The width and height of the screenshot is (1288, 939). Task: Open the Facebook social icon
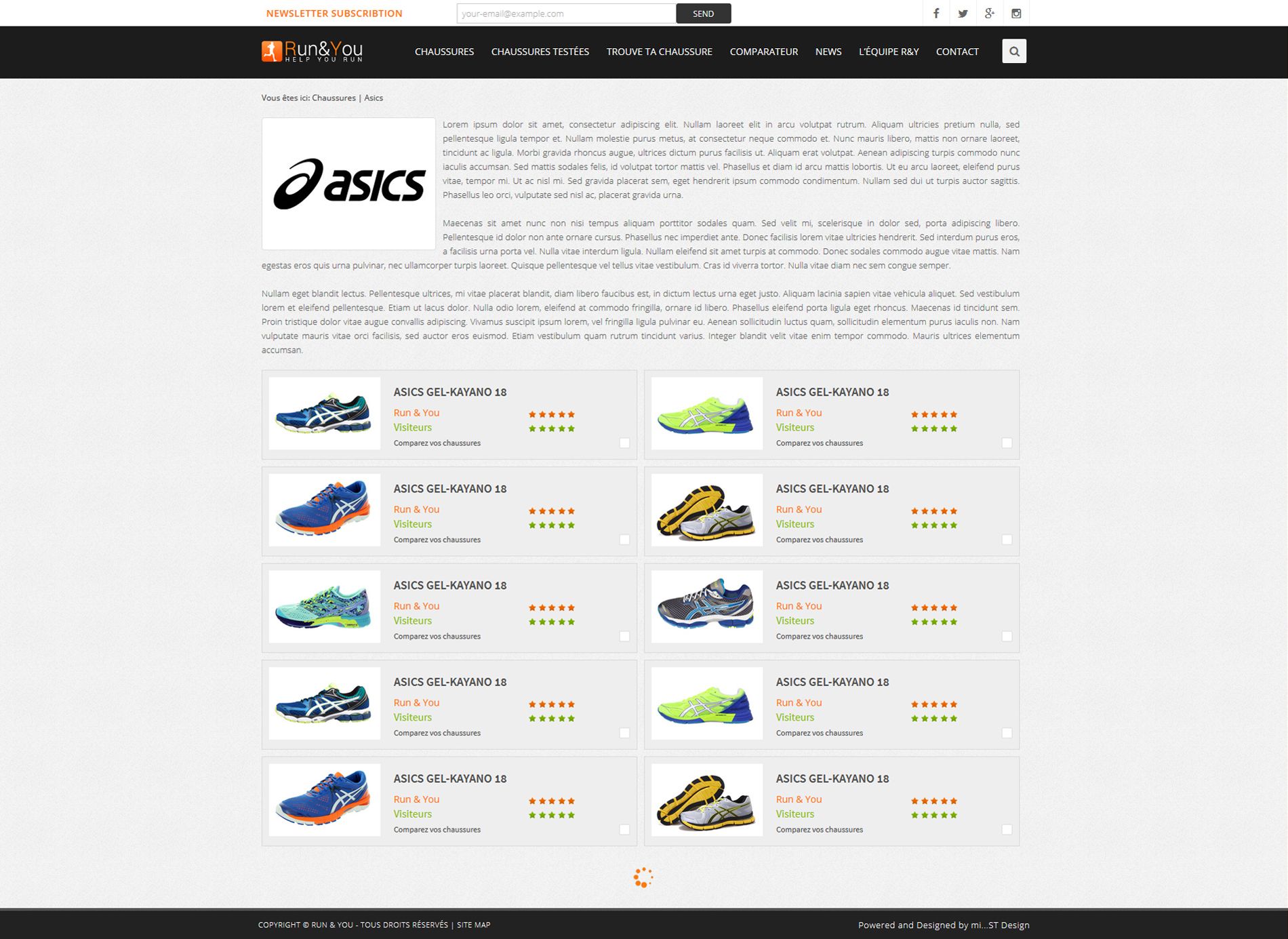(x=936, y=13)
